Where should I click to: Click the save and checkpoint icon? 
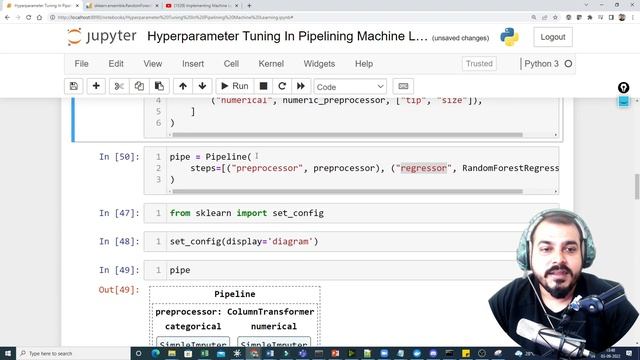coord(74,86)
